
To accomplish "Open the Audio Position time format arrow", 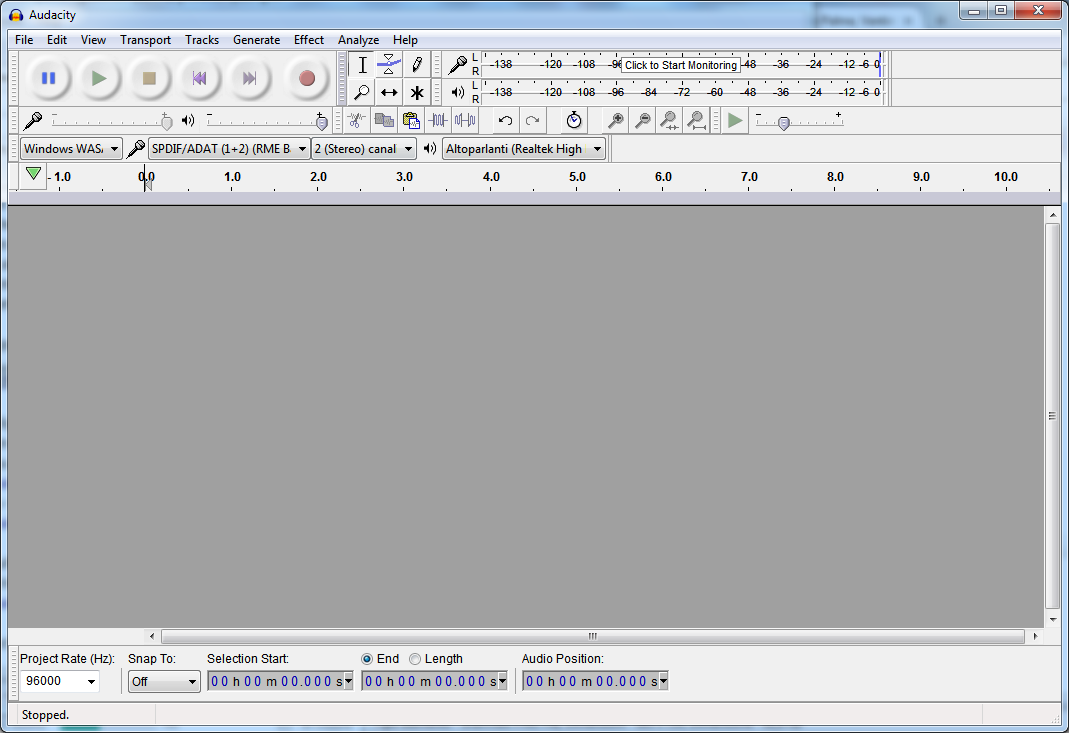I will [663, 680].
